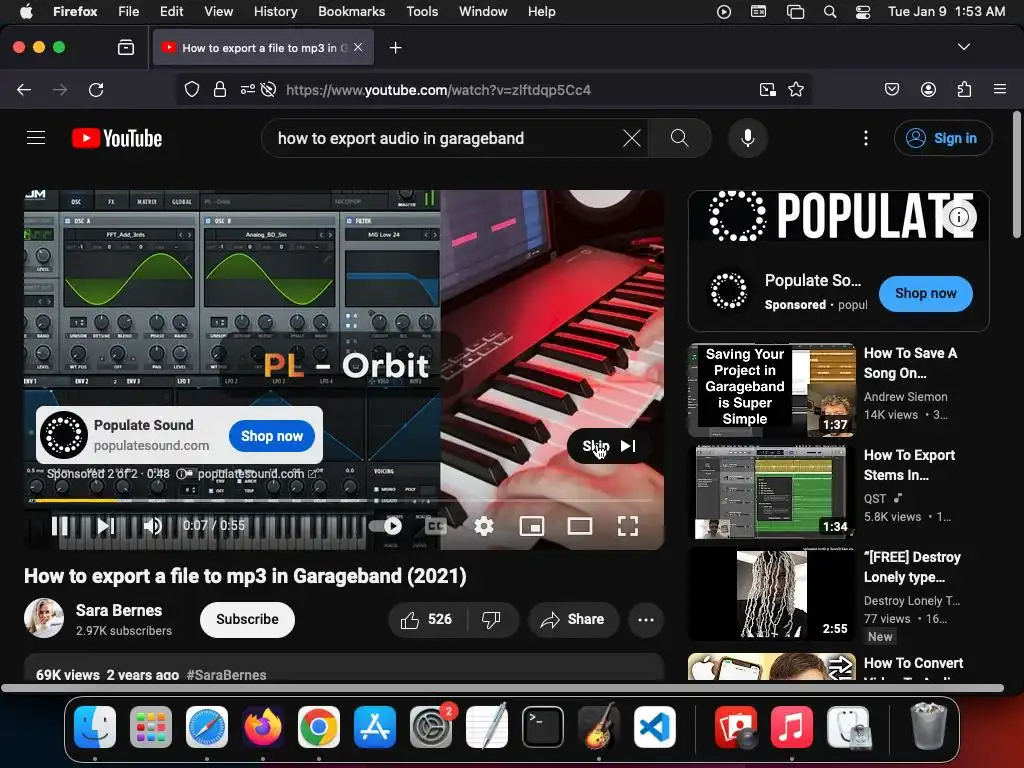Open the Tools menu
Image resolution: width=1024 pixels, height=768 pixels.
click(422, 11)
